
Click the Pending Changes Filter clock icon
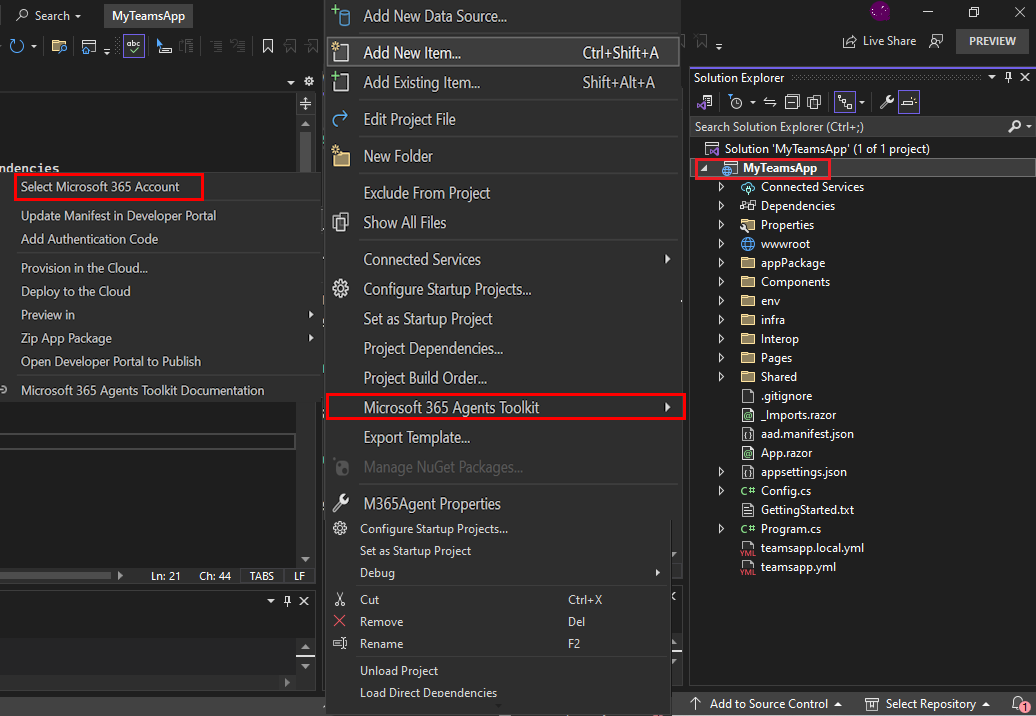[x=735, y=102]
